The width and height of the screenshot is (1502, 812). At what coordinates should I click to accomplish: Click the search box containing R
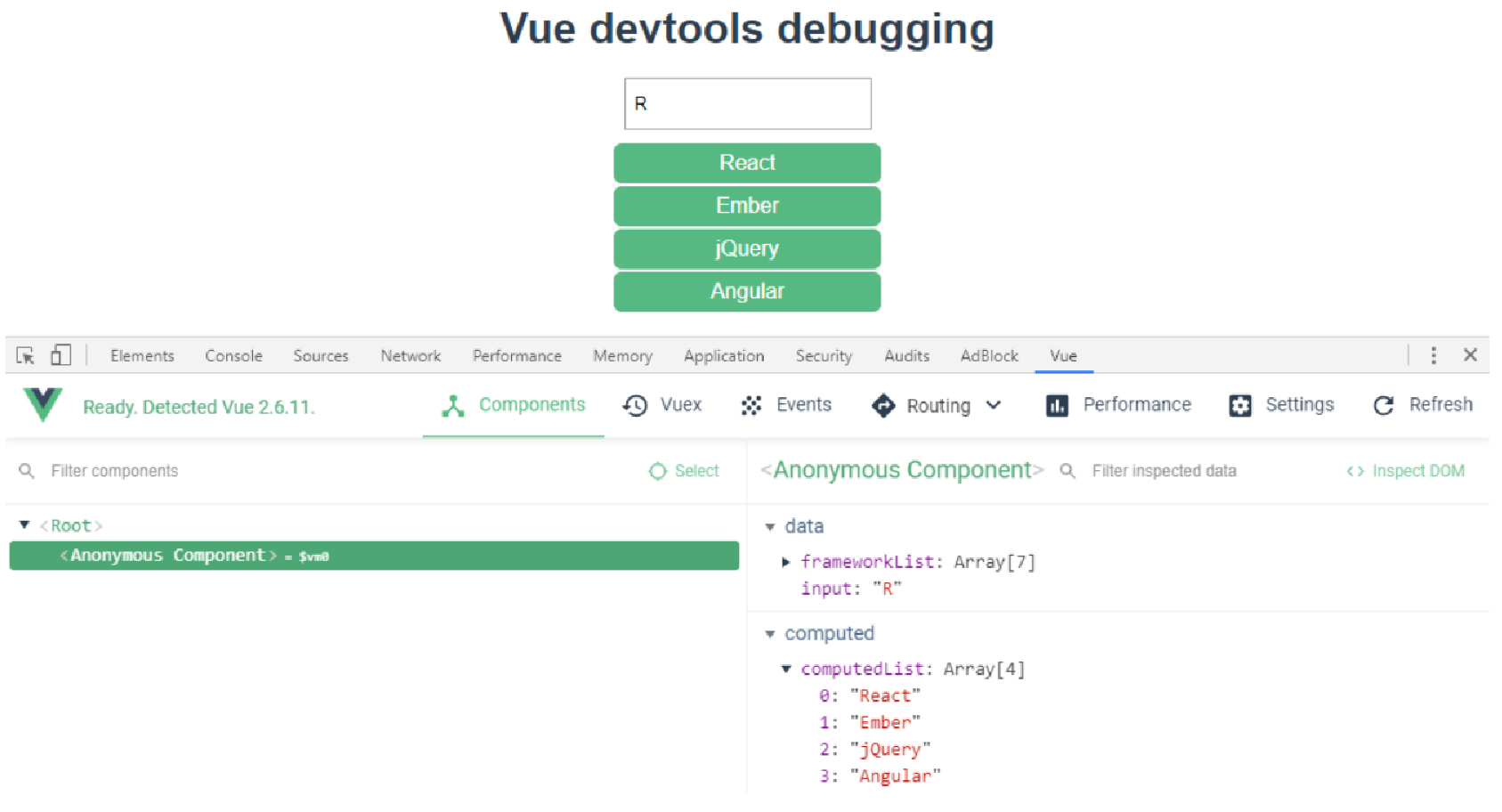click(748, 104)
